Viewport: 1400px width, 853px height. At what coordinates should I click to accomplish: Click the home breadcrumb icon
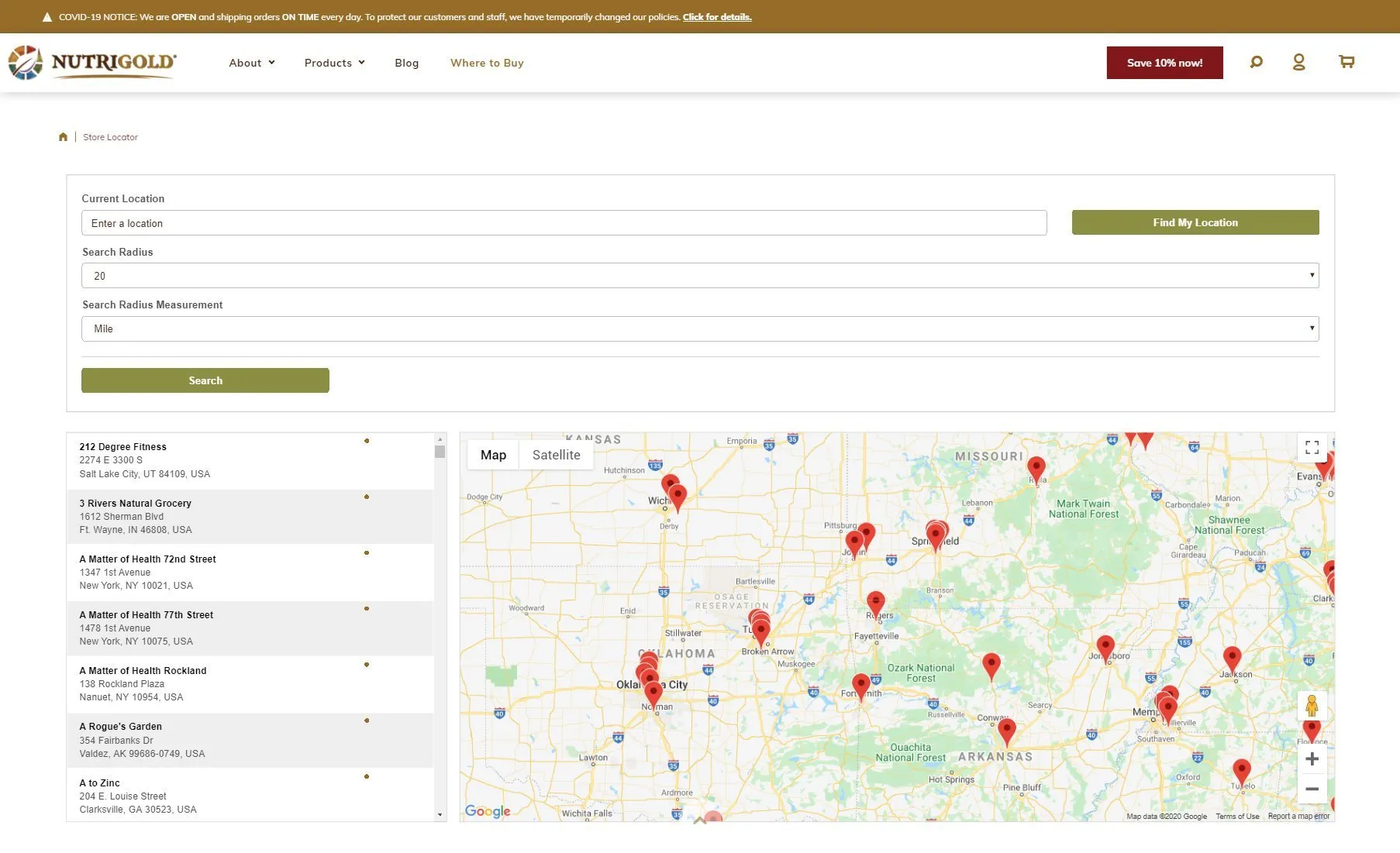tap(63, 137)
